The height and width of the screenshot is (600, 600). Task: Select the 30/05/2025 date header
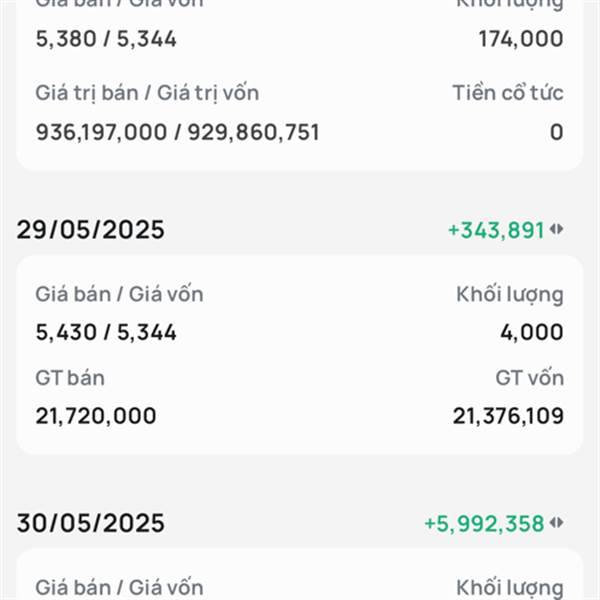[x=90, y=523]
